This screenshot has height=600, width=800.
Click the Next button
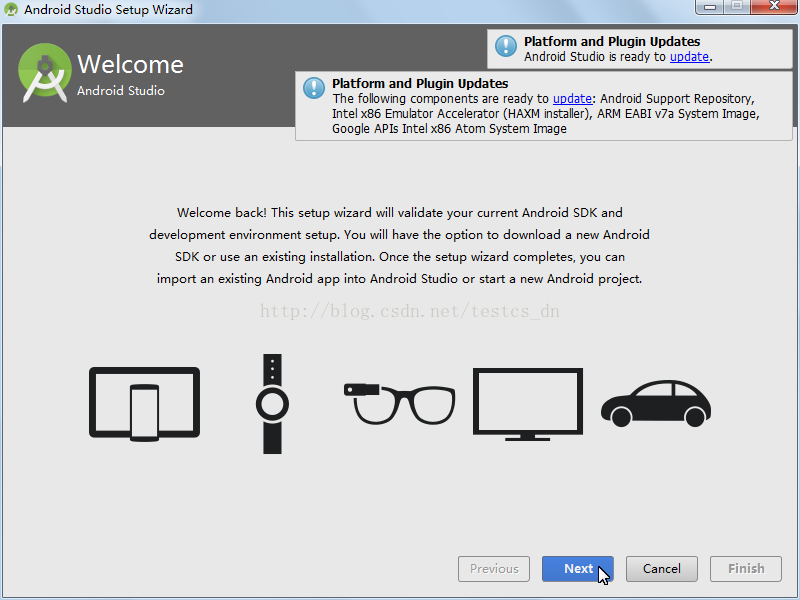point(578,568)
